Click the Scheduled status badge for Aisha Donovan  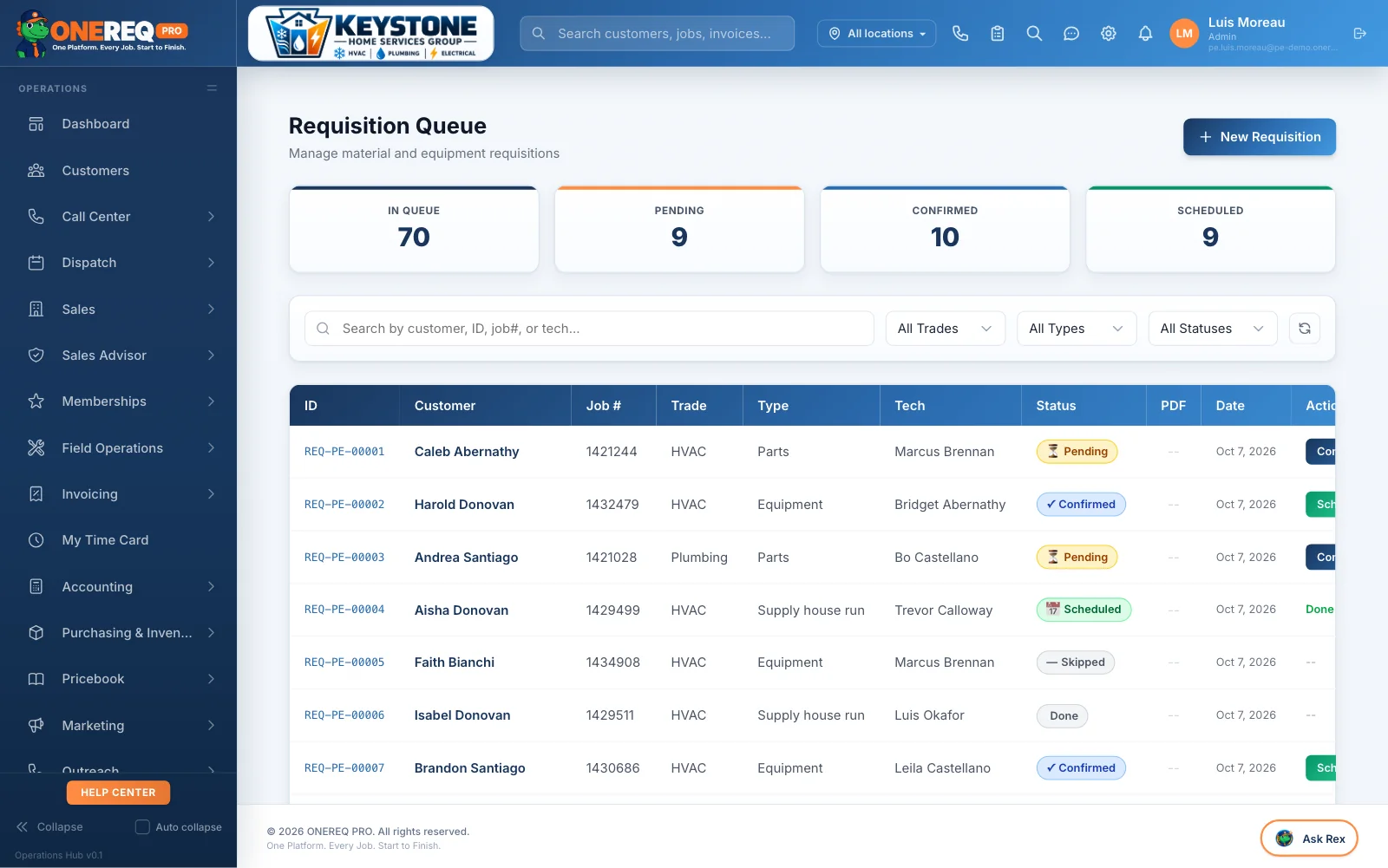pyautogui.click(x=1084, y=610)
